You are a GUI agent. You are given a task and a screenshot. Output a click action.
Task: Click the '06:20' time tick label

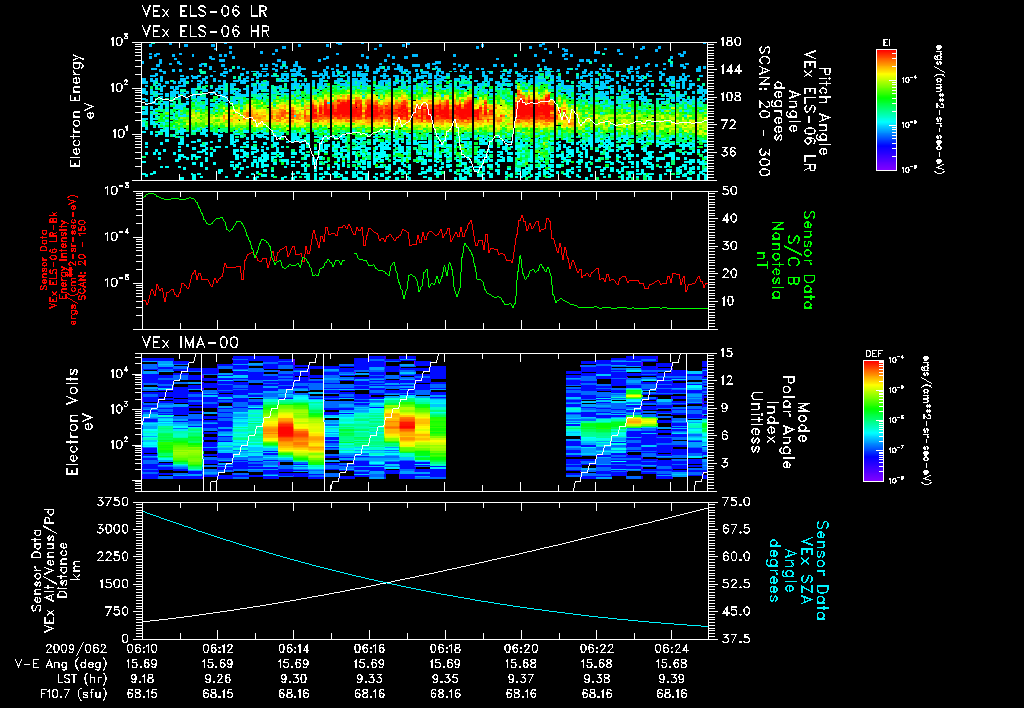[x=521, y=649]
